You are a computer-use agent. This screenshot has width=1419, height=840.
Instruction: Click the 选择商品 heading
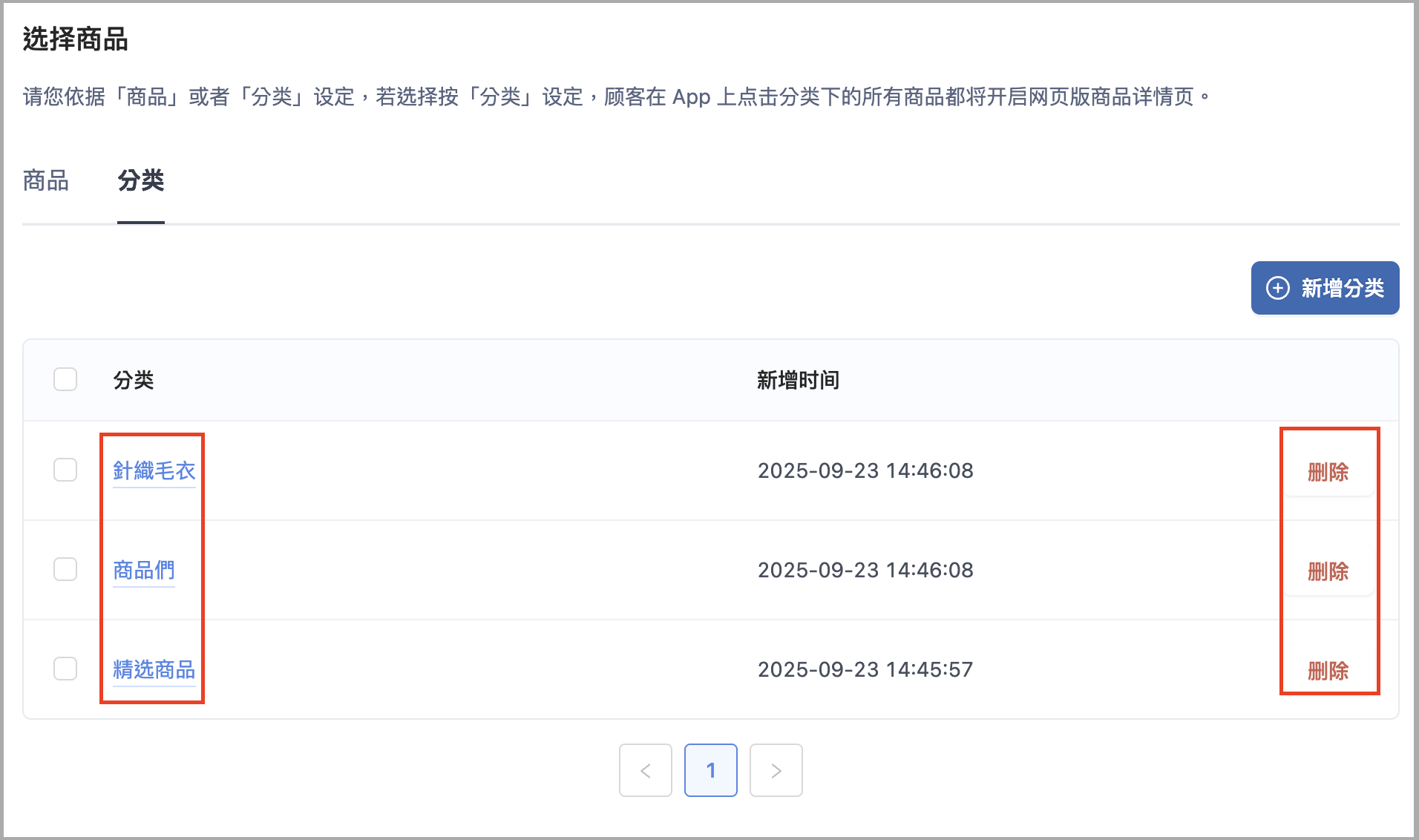click(x=76, y=39)
